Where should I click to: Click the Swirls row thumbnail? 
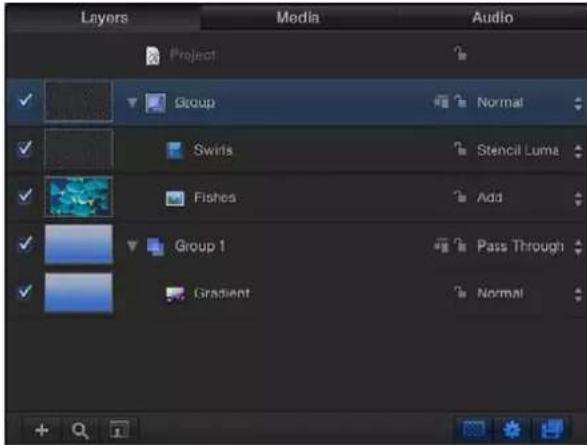(x=79, y=149)
